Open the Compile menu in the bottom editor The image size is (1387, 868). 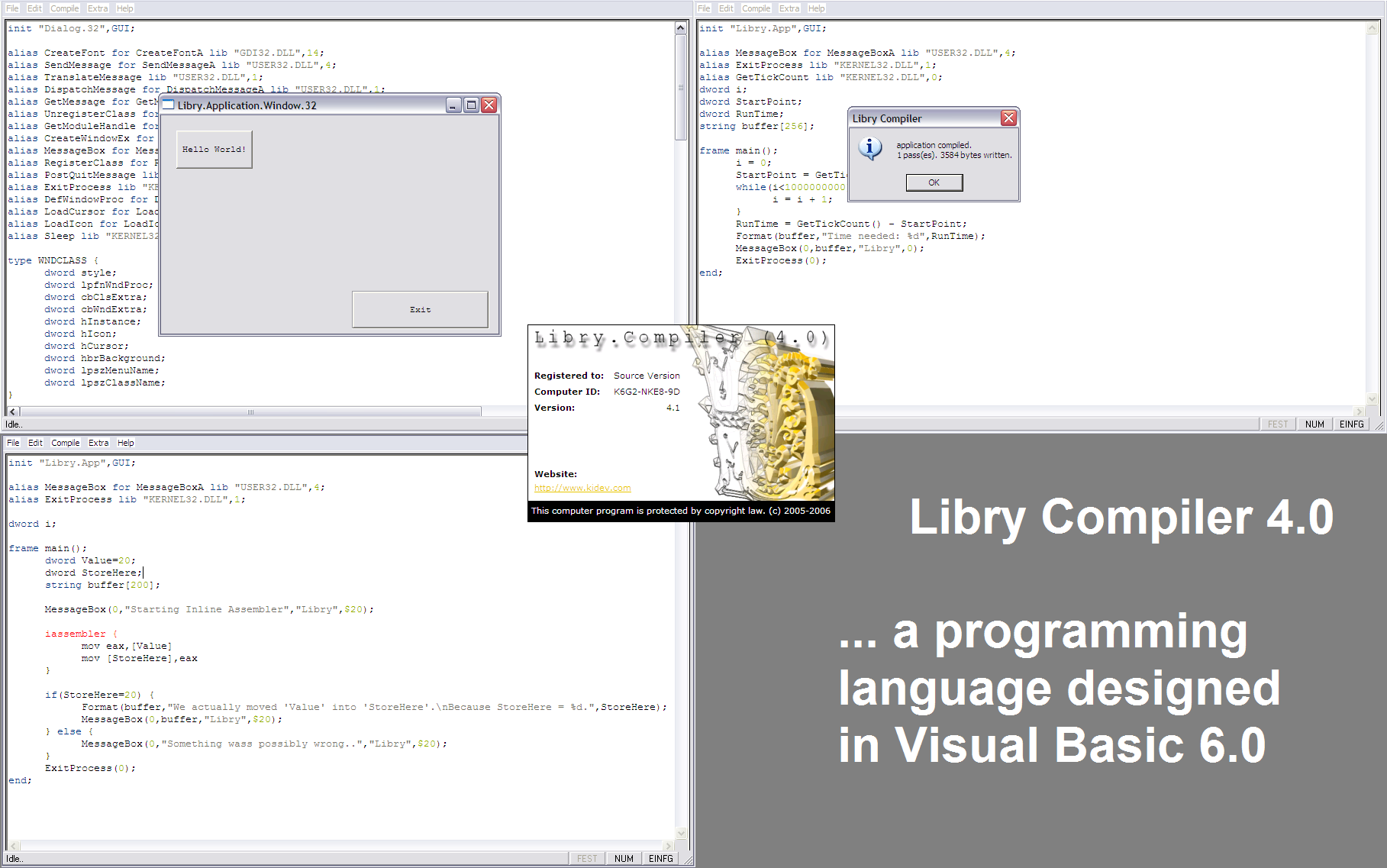65,443
